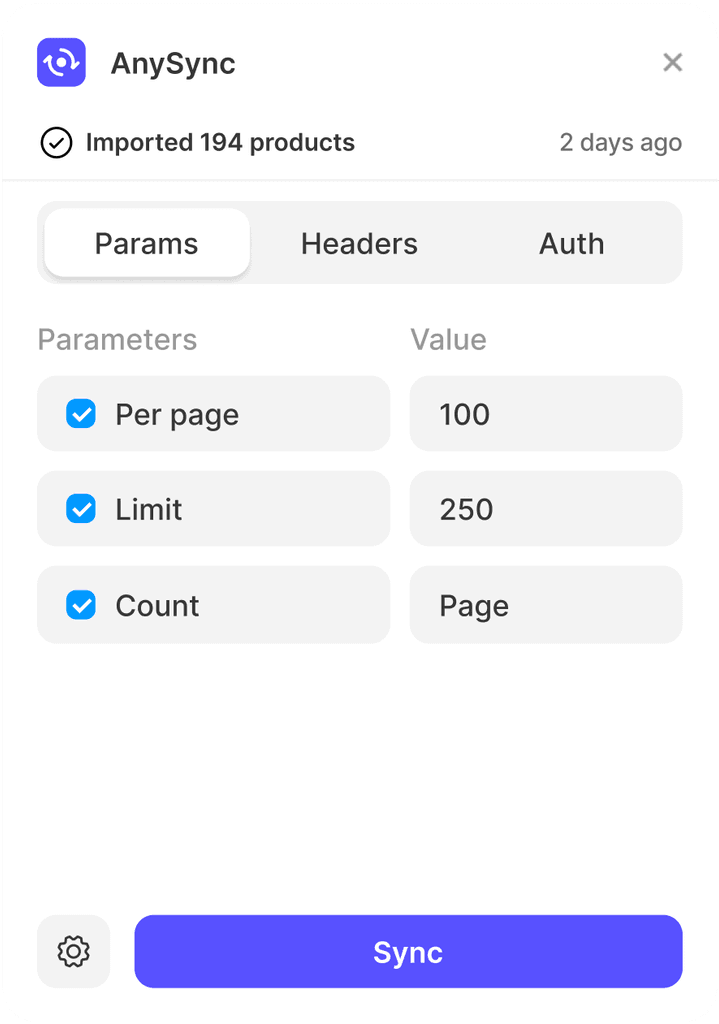Click the Limit value field showing 250
The width and height of the screenshot is (719, 1024).
click(546, 509)
